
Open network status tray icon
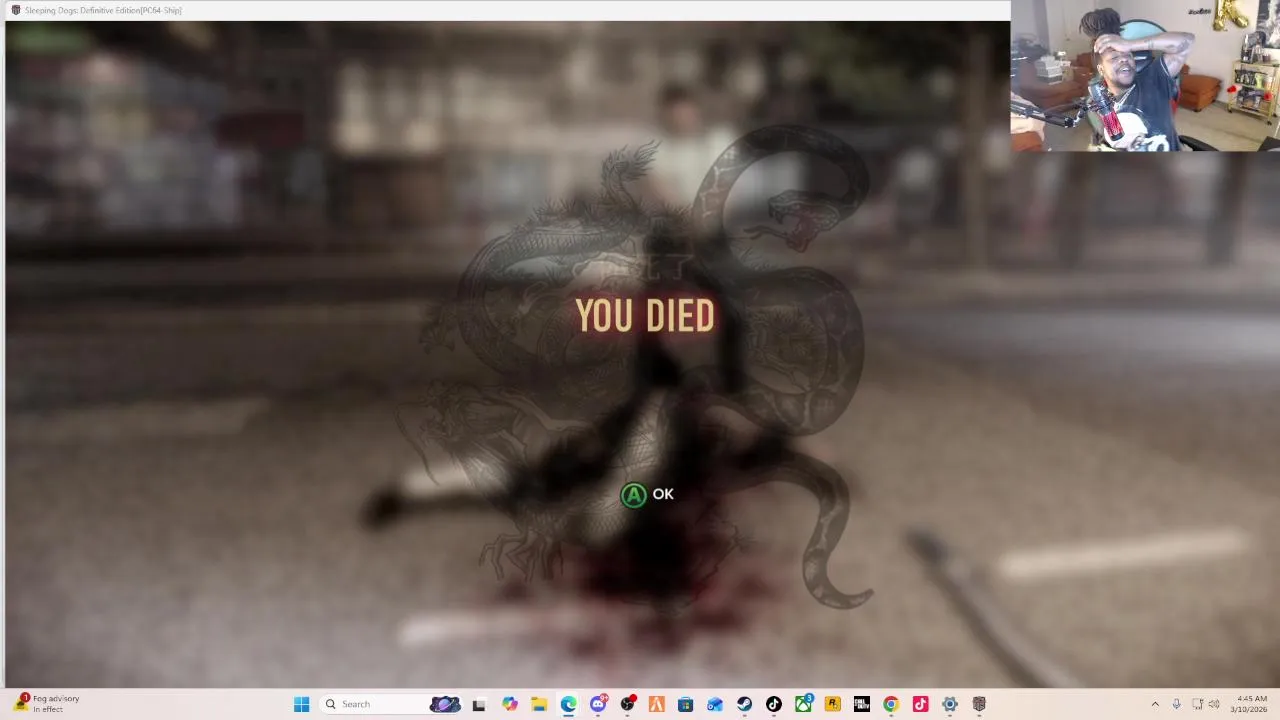tap(1197, 704)
